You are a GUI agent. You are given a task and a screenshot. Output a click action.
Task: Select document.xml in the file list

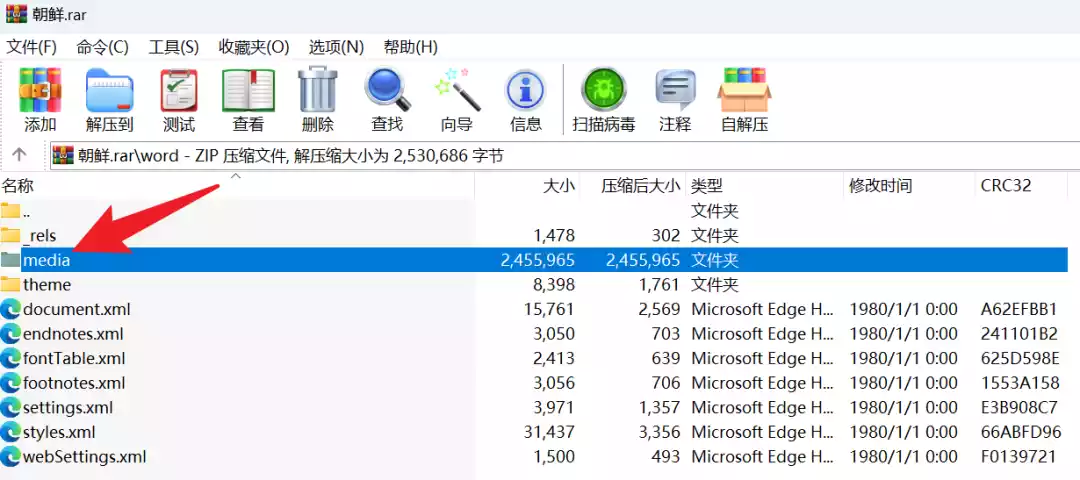(76, 309)
